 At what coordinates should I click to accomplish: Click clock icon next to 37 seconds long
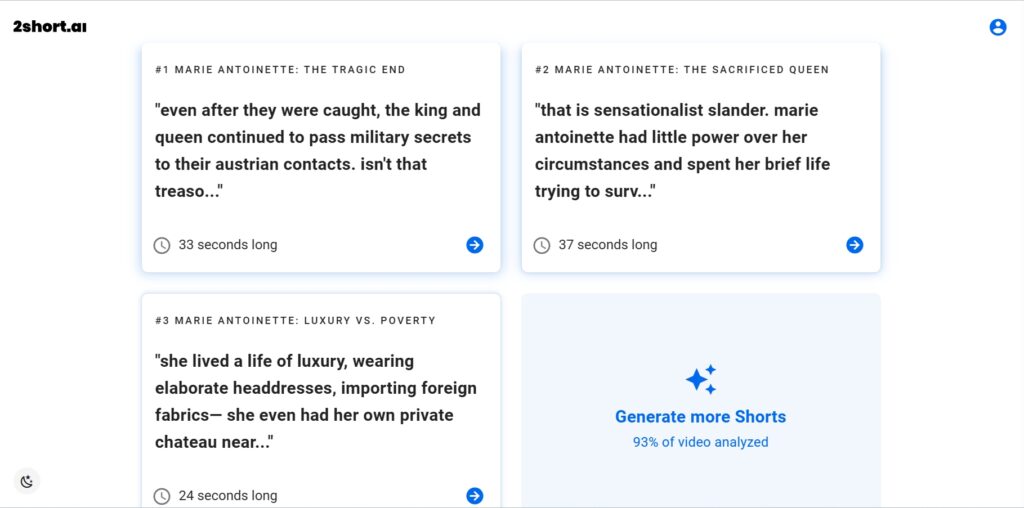[x=542, y=246]
